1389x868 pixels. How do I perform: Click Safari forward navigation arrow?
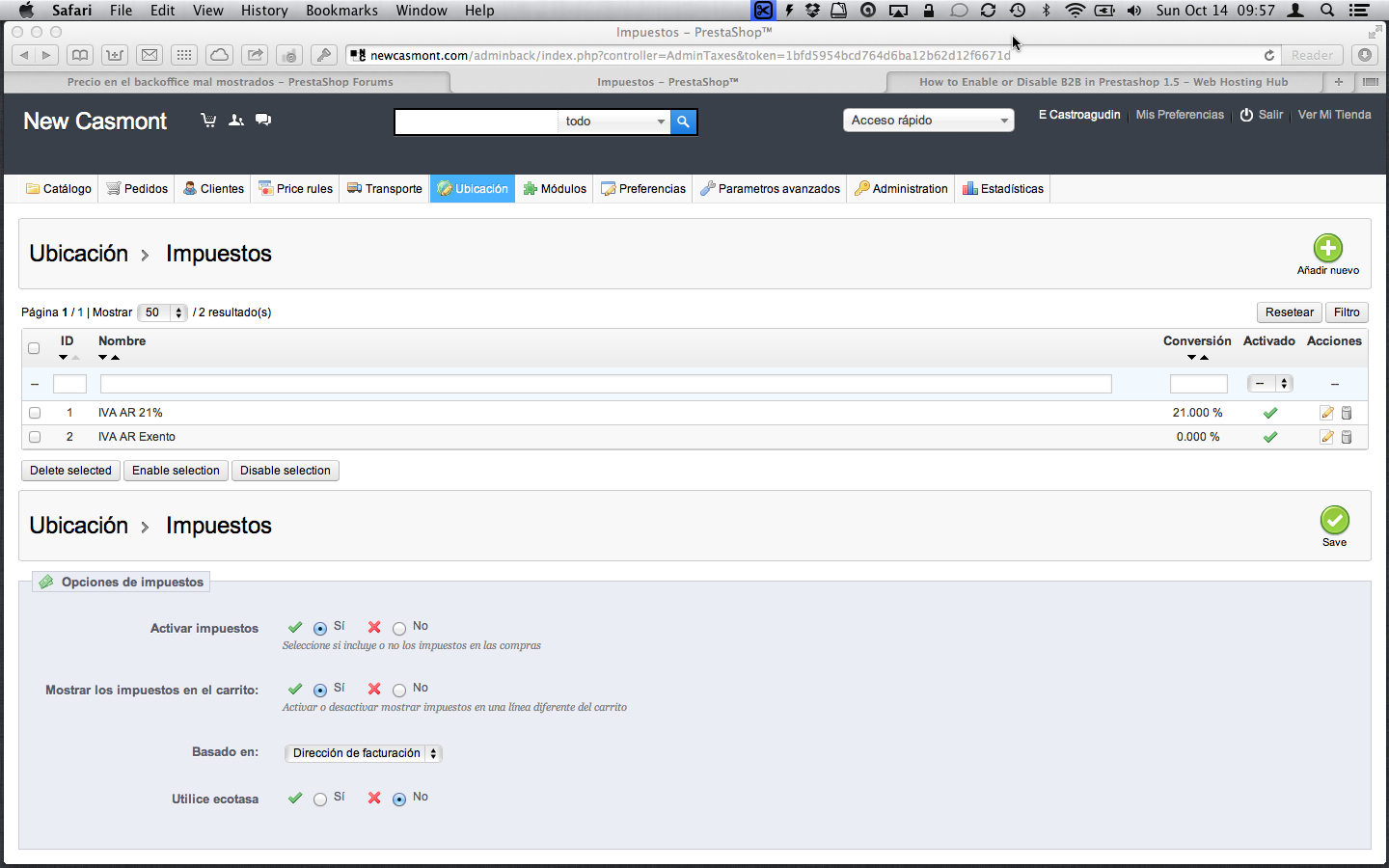[x=46, y=55]
